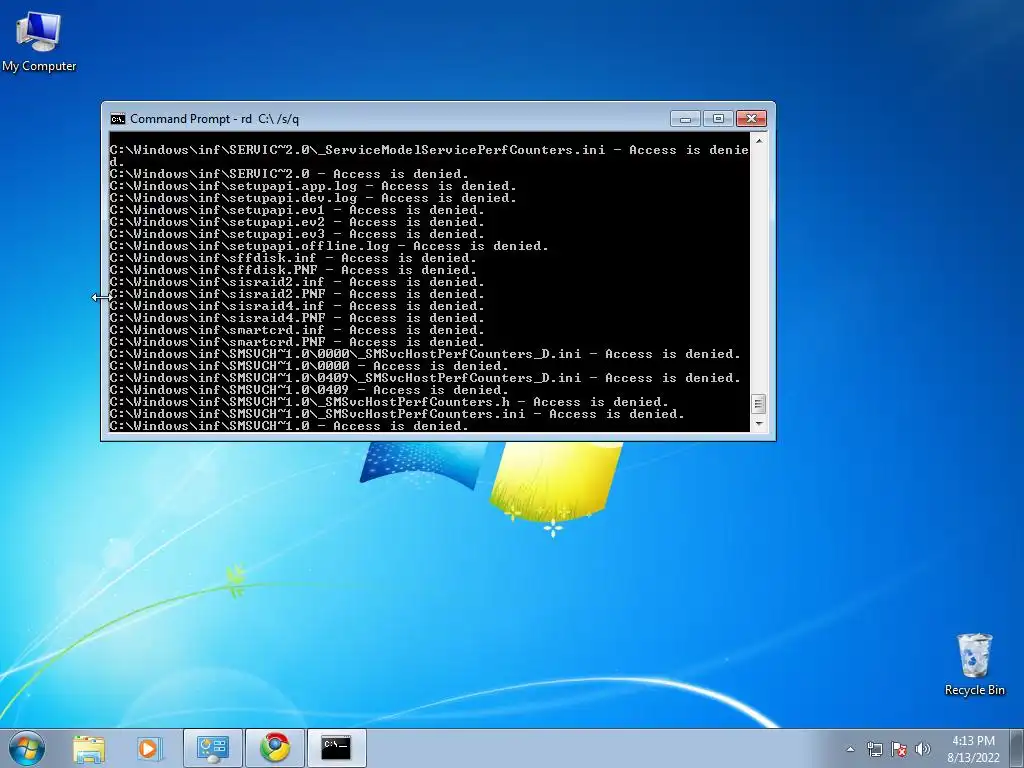Launch Windows Explorer from the taskbar
The height and width of the screenshot is (768, 1024).
click(89, 748)
